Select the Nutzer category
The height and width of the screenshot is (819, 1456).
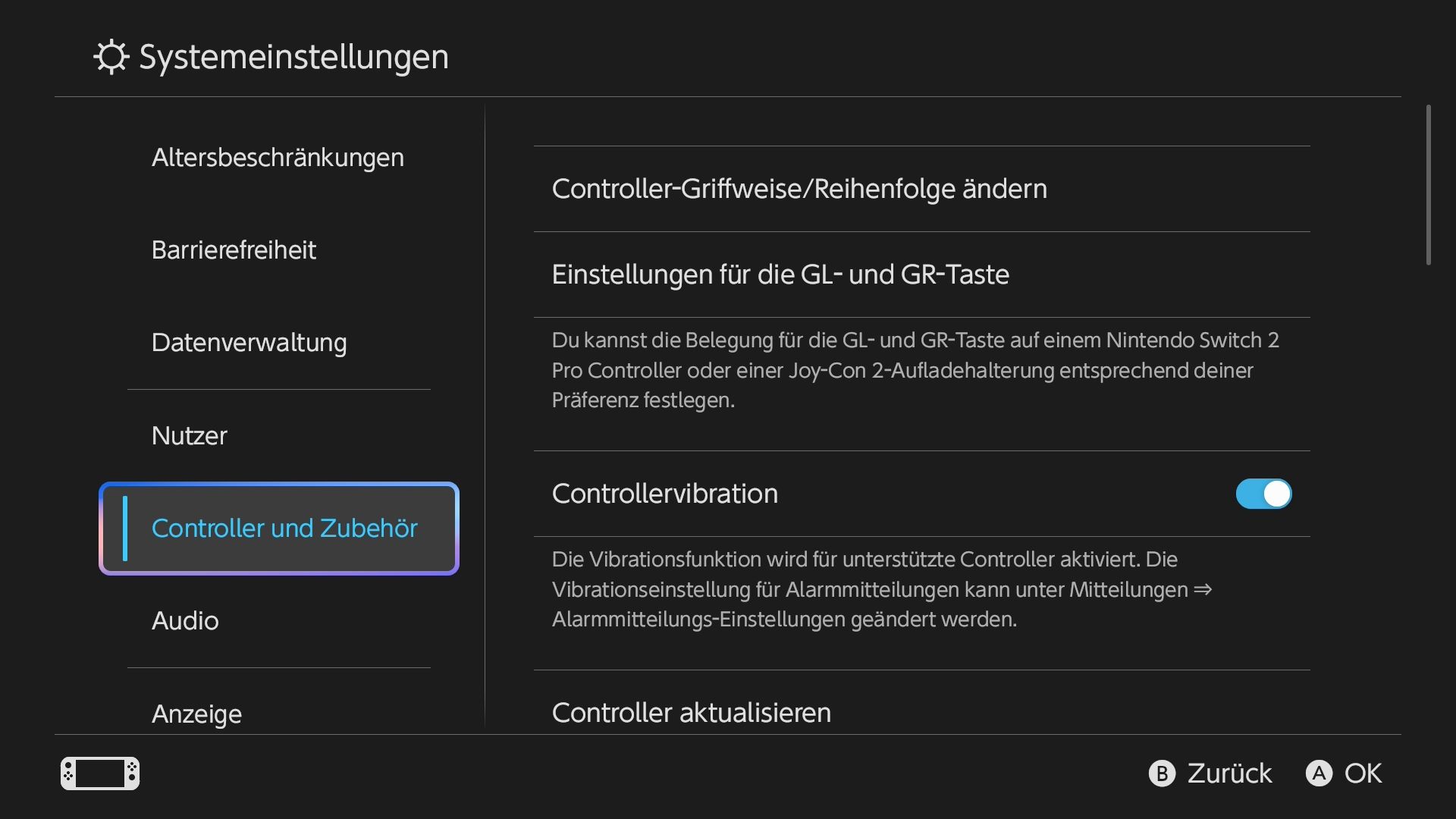click(x=190, y=436)
